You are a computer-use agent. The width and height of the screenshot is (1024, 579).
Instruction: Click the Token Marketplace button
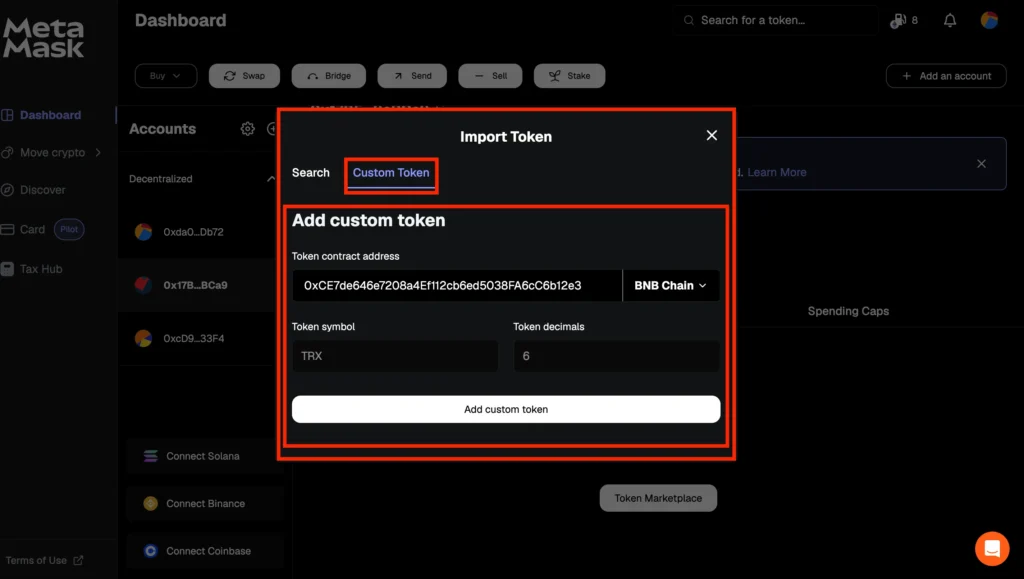658,498
